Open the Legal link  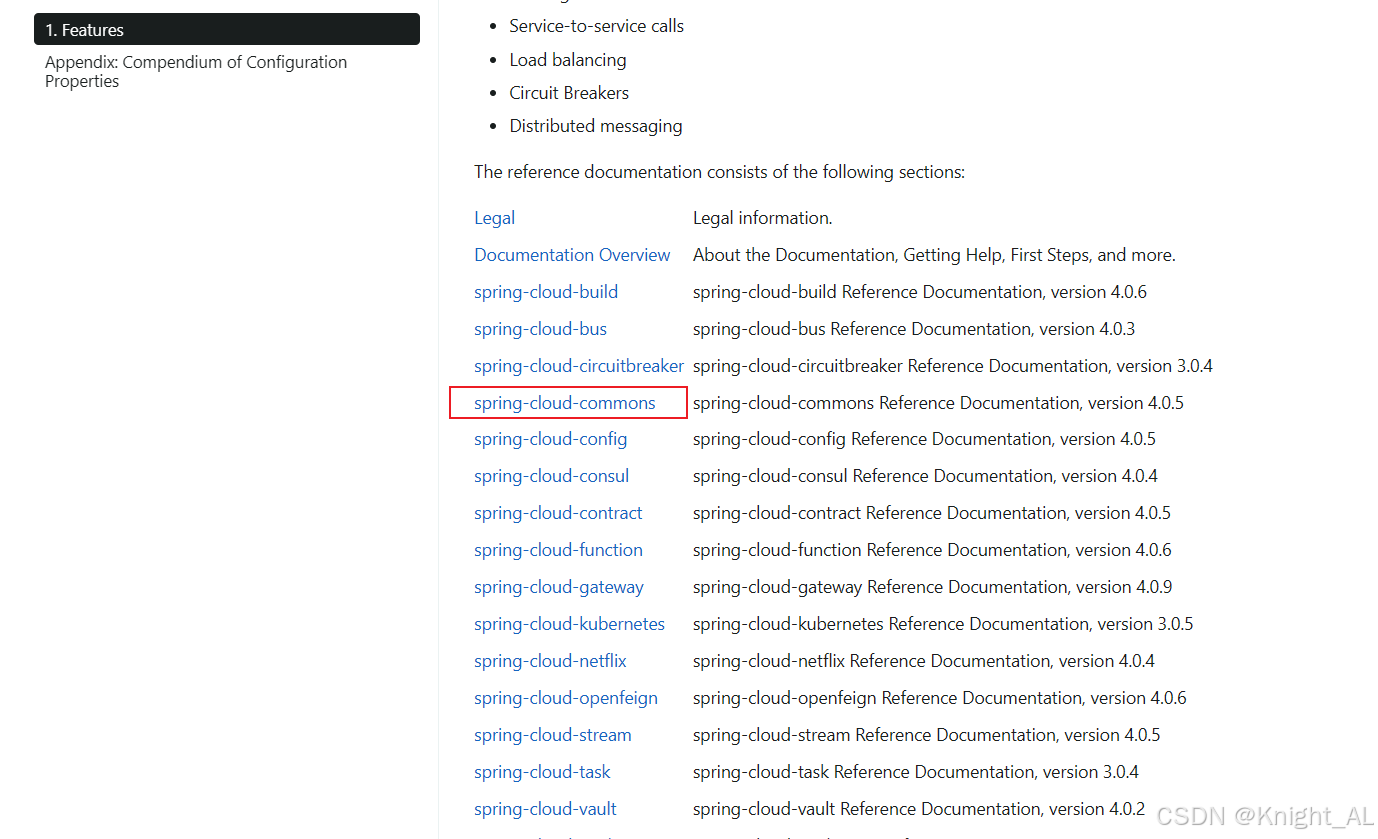495,218
